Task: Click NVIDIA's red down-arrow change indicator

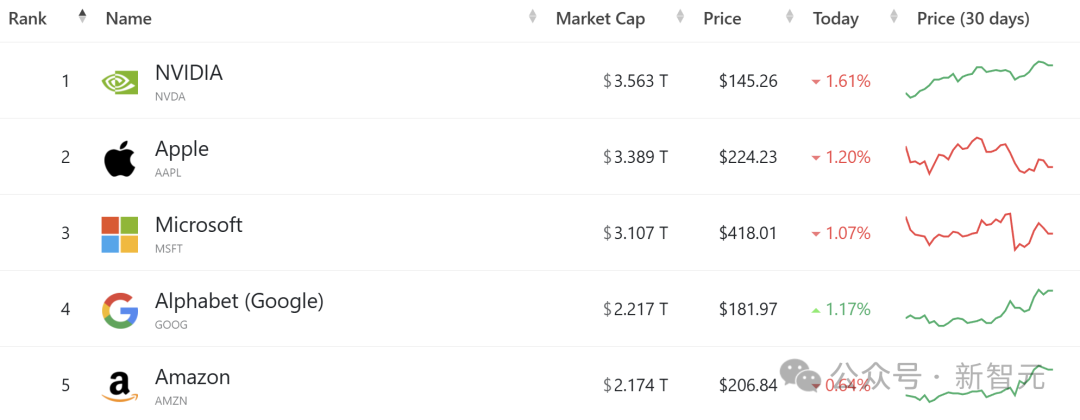Action: pyautogui.click(x=816, y=82)
